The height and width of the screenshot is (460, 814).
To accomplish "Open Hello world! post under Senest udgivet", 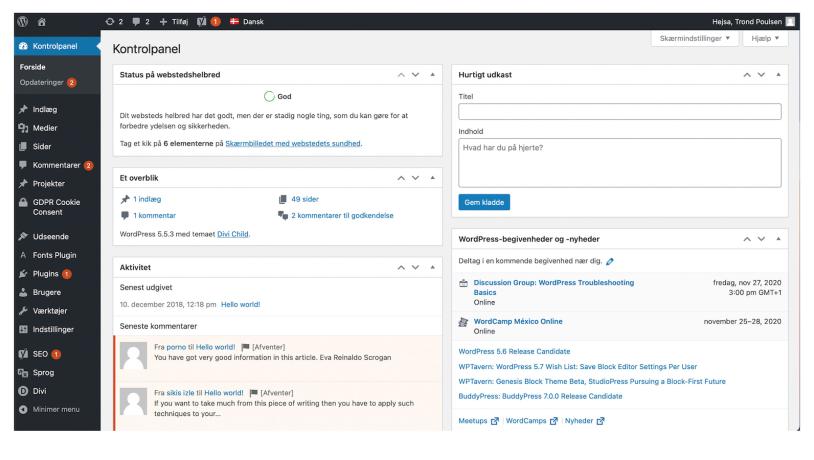I will point(240,305).
